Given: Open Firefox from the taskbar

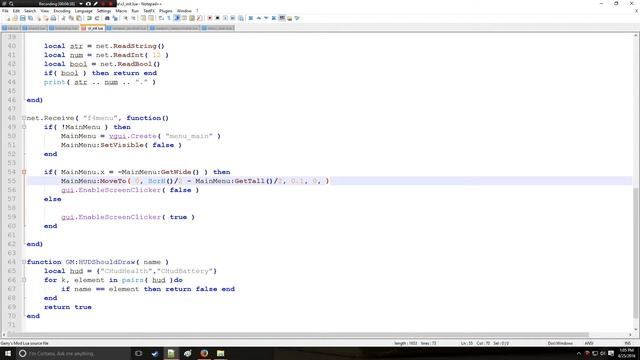Looking at the screenshot, I should click(x=204, y=353).
